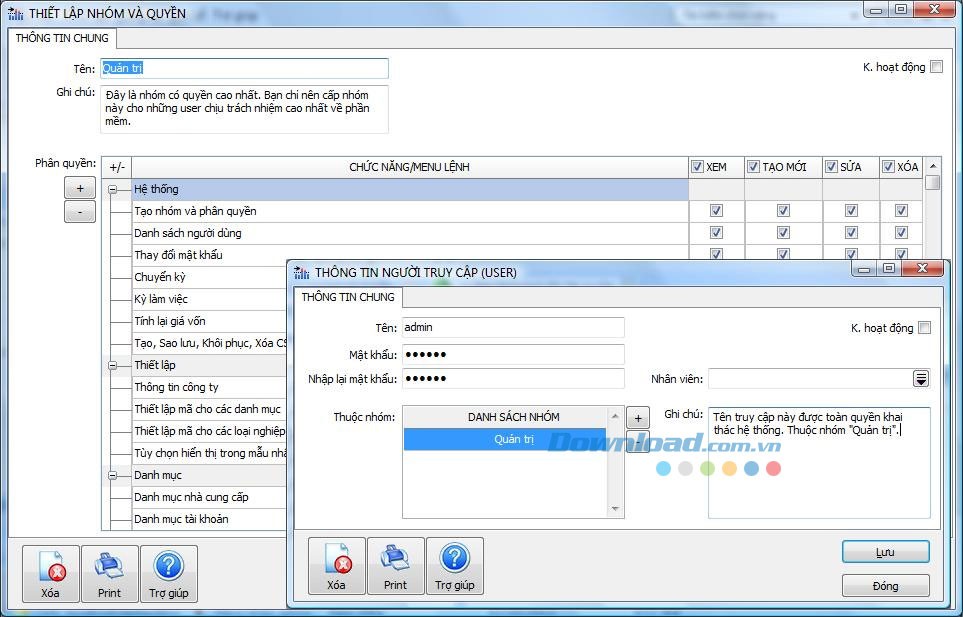Open Trợ giúp help in user dialog
This screenshot has width=963, height=617.
tap(454, 566)
